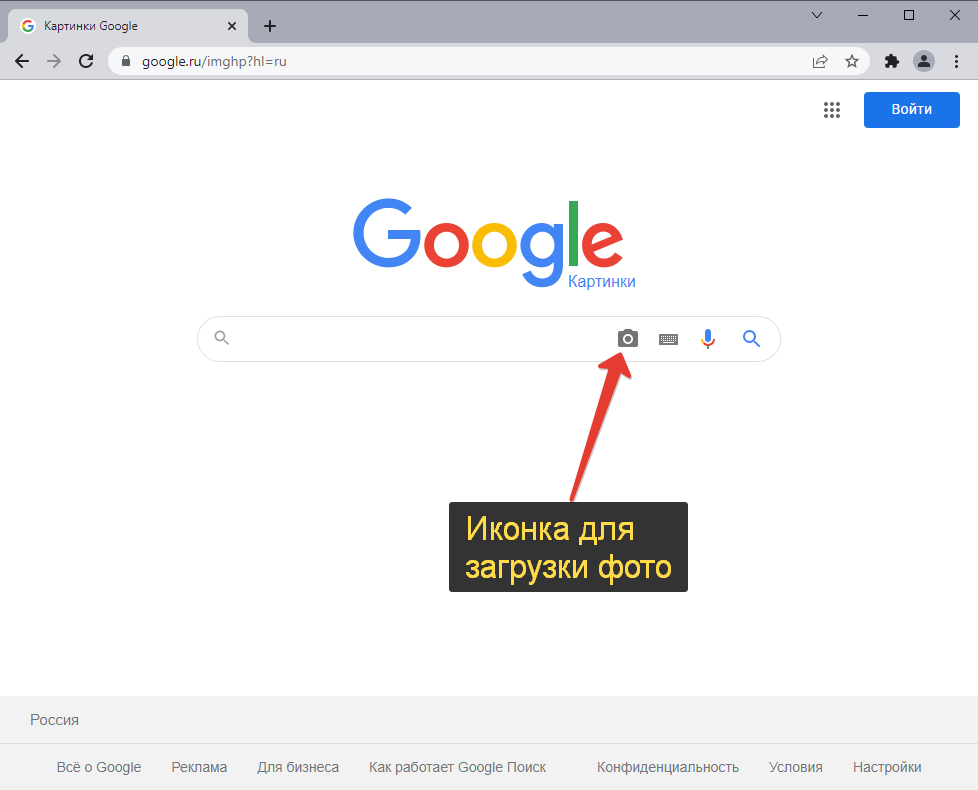Start voice search with the microphone icon
978x790 pixels.
(x=708, y=339)
